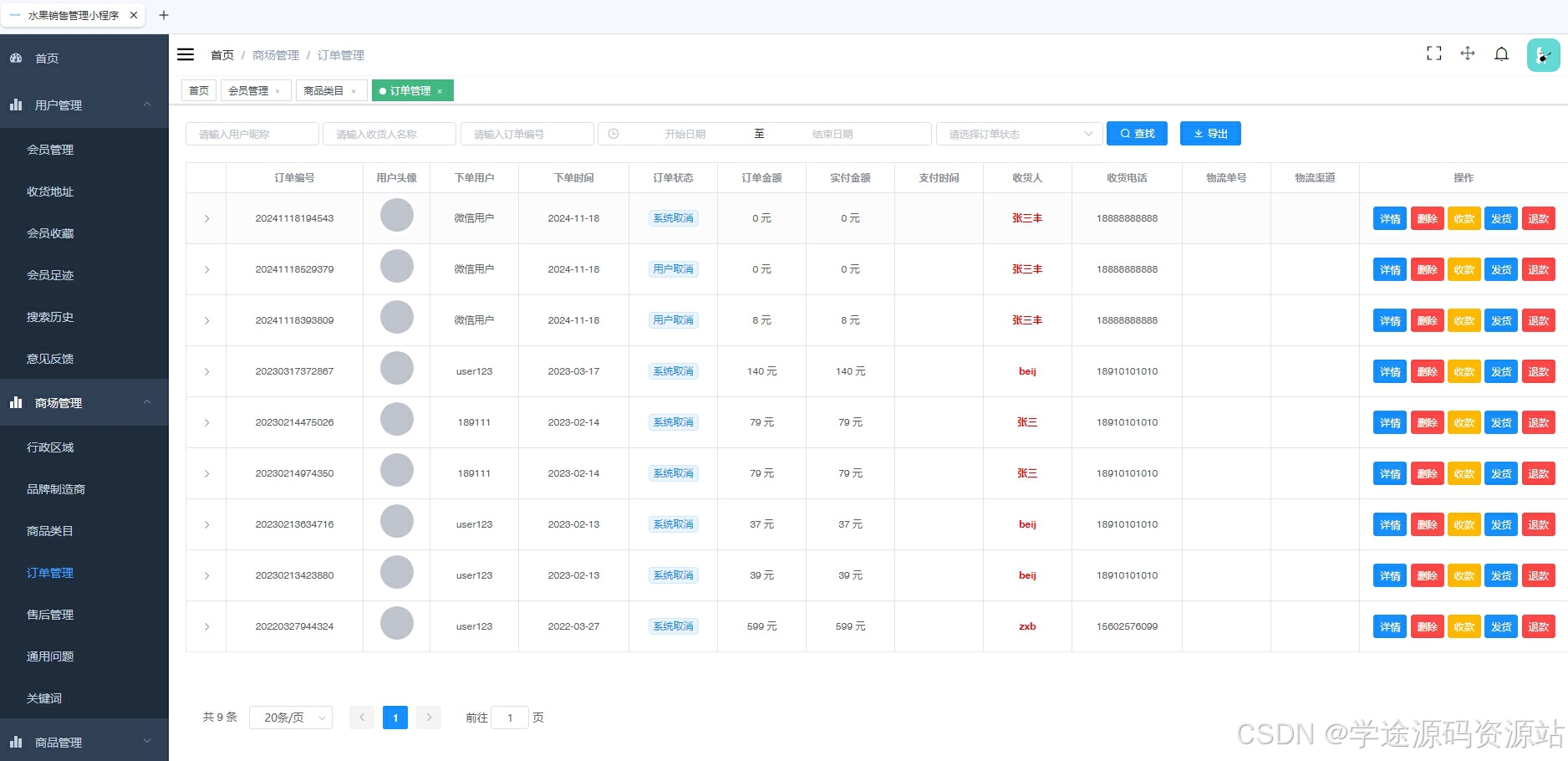The width and height of the screenshot is (1568, 761).
Task: Click the 结束日期 end date field
Action: pyautogui.click(x=832, y=134)
